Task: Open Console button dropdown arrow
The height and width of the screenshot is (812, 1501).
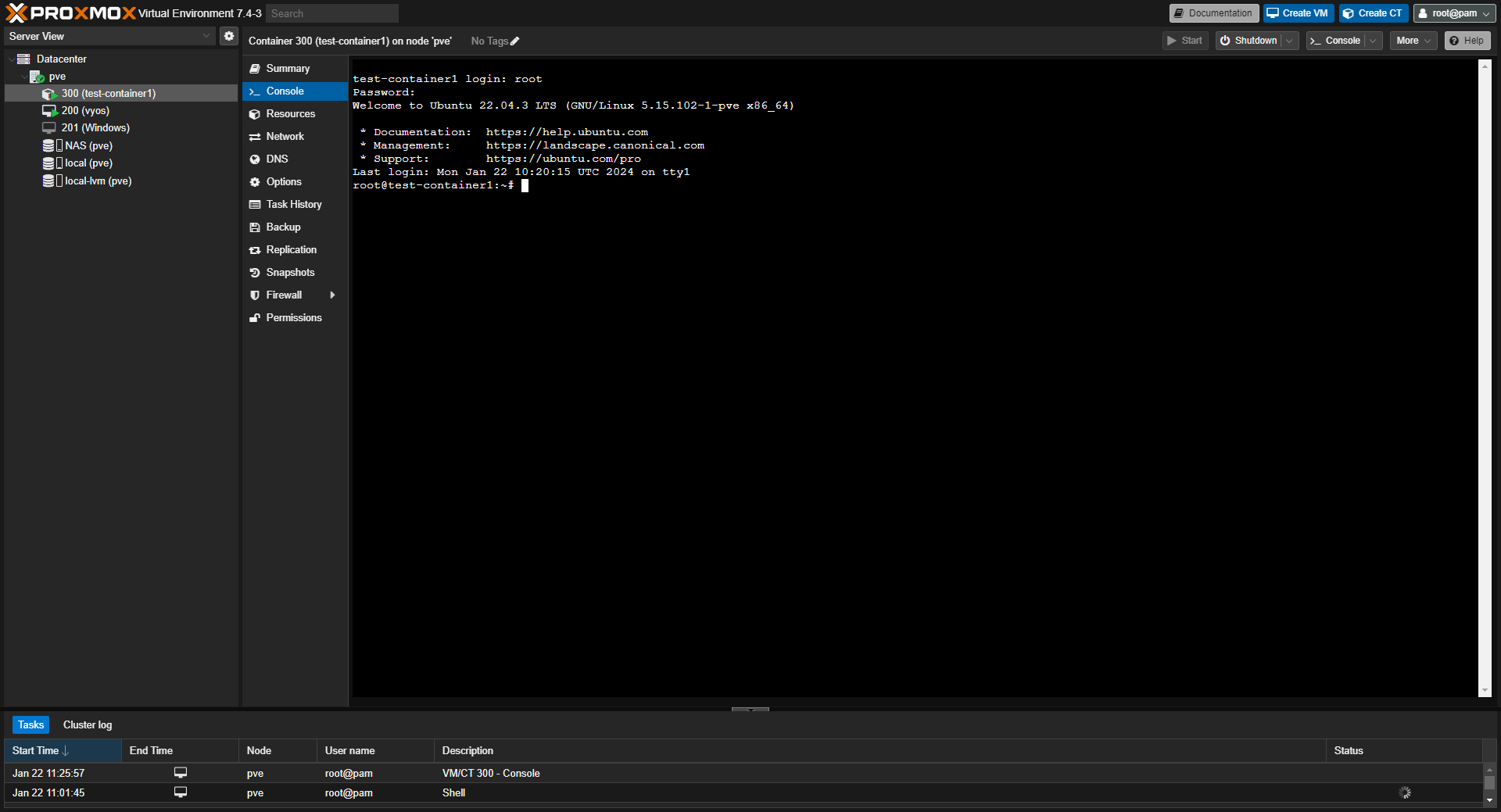Action: pos(1374,41)
